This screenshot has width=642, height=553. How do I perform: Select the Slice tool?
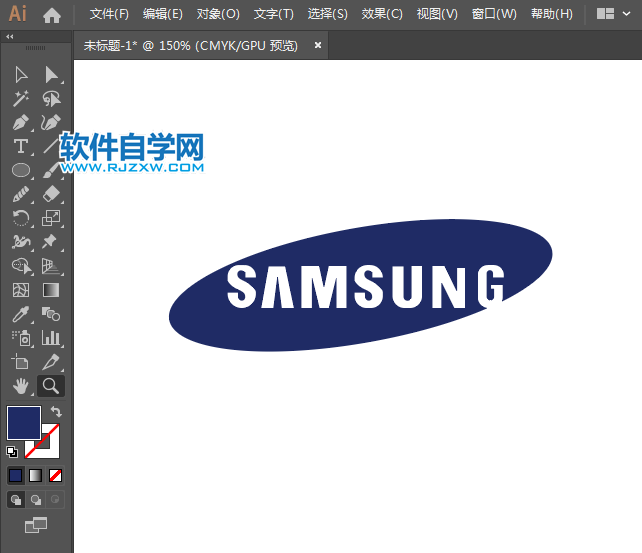pyautogui.click(x=51, y=361)
